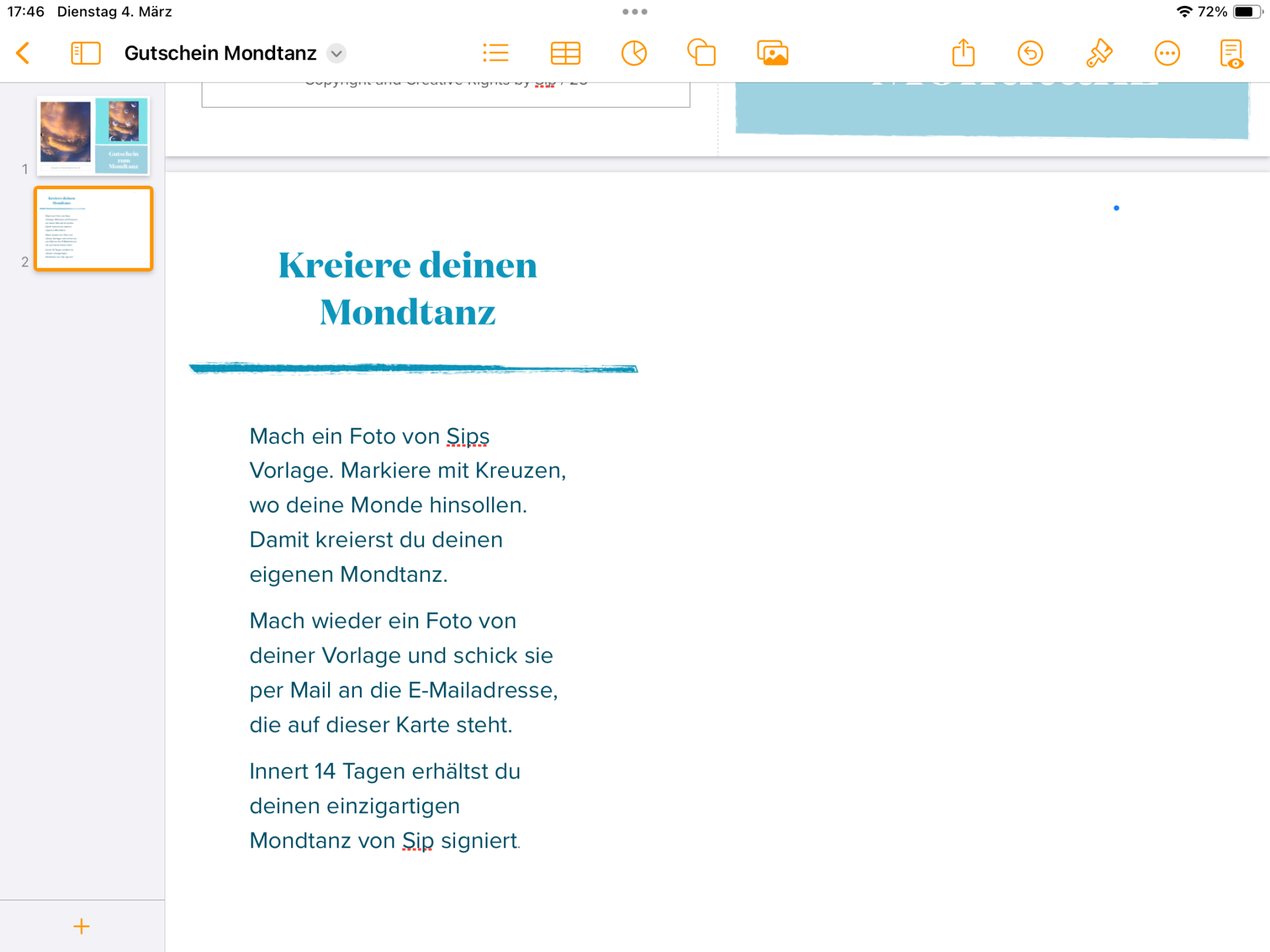Insert a table from the toolbar
Viewport: 1270px width, 952px height.
[x=565, y=53]
